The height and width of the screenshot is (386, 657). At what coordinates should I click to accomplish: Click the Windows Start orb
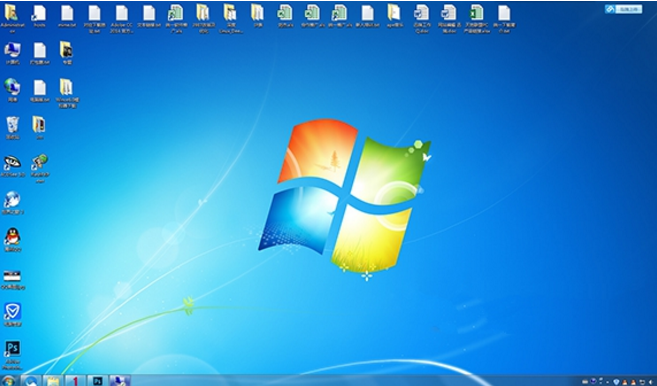(x=8, y=381)
